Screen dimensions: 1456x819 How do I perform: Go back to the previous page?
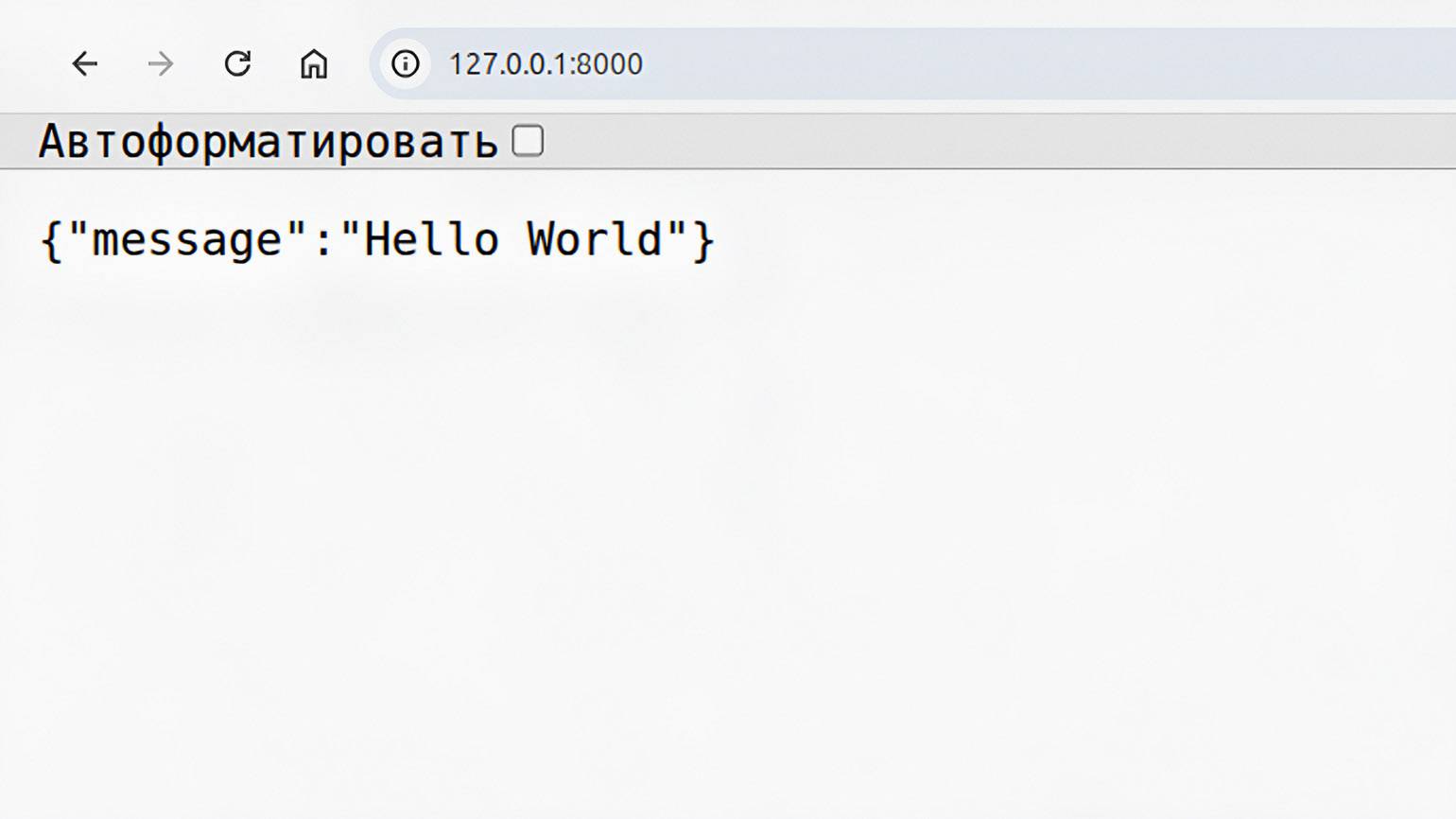(85, 63)
